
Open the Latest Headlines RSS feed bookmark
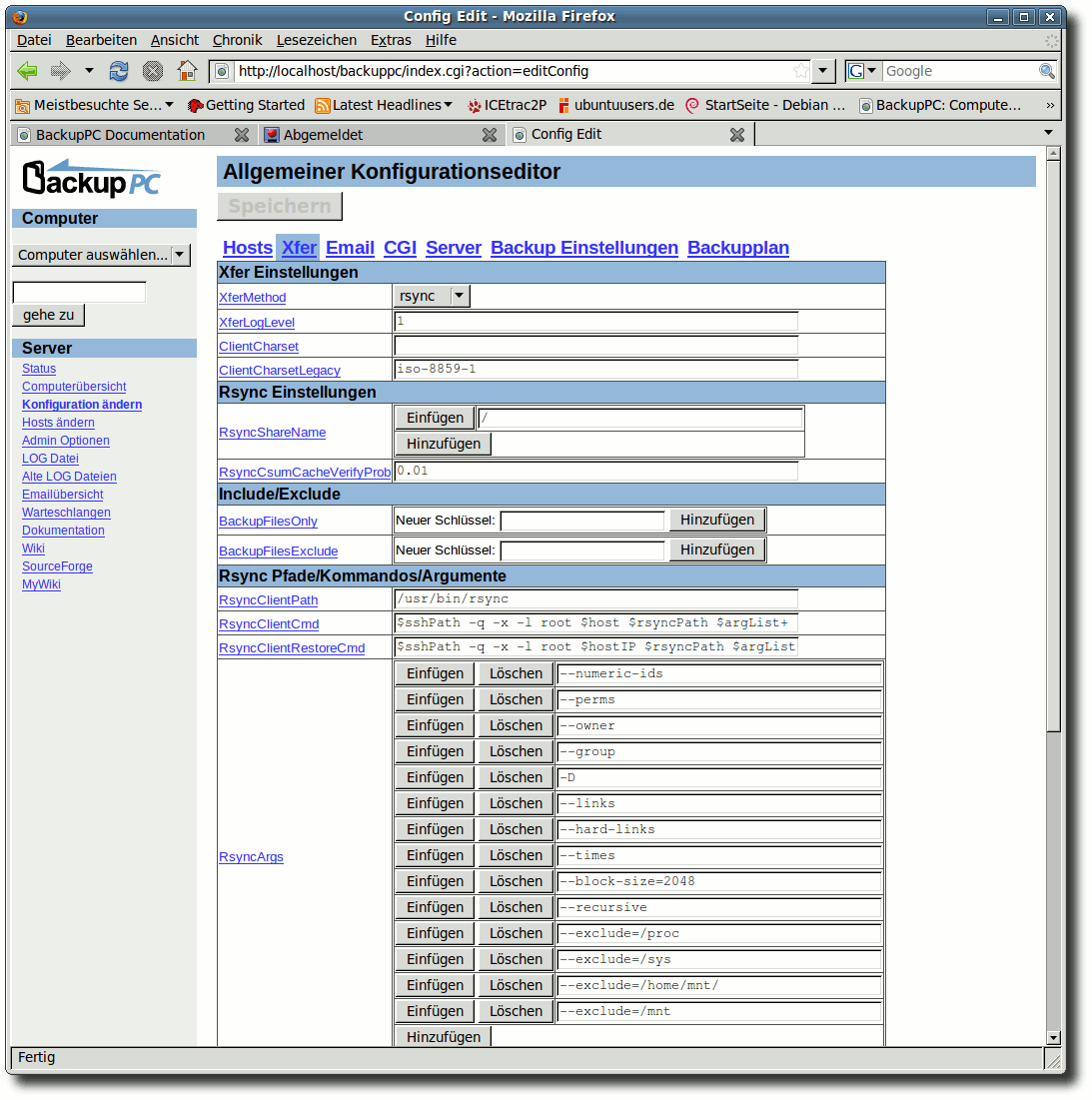384,105
